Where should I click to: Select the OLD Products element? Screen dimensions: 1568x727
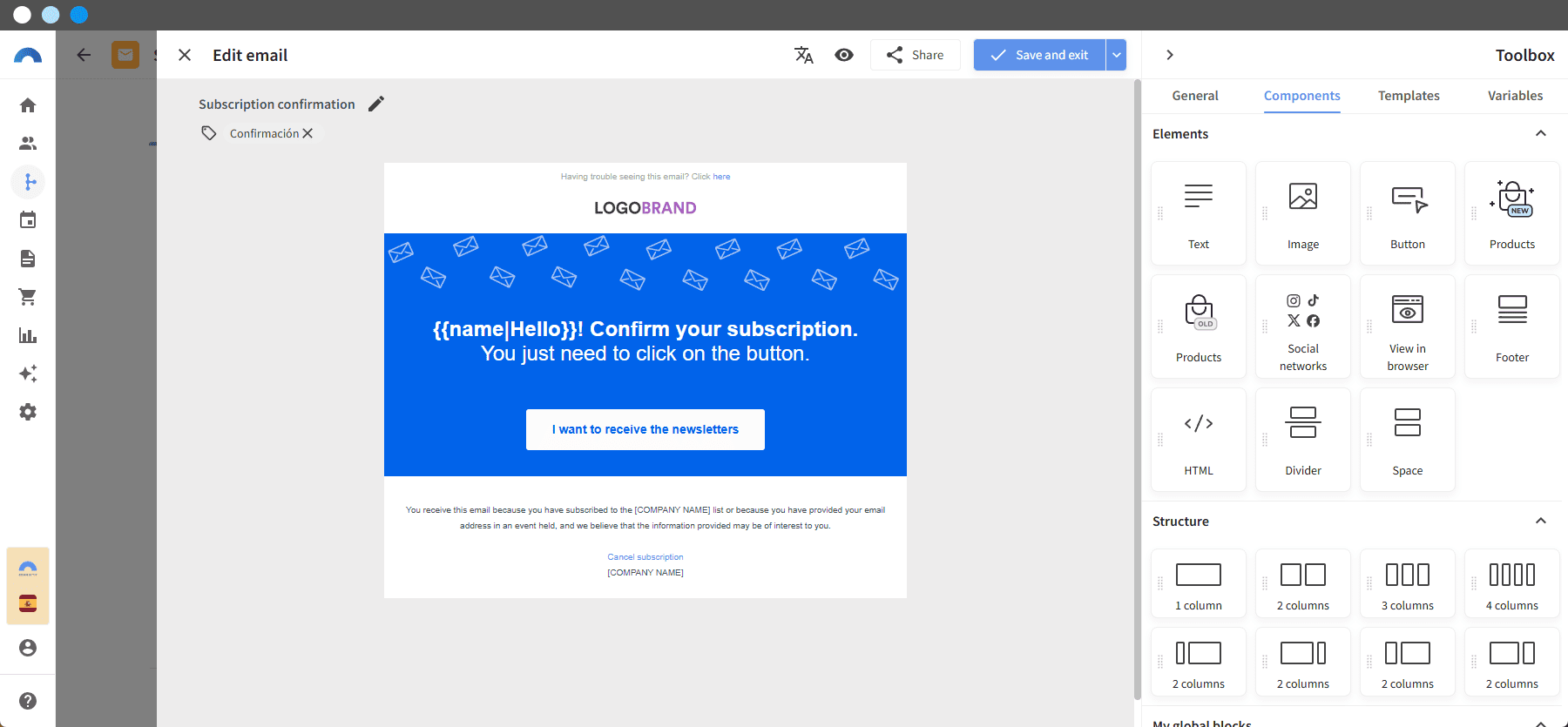coord(1199,326)
